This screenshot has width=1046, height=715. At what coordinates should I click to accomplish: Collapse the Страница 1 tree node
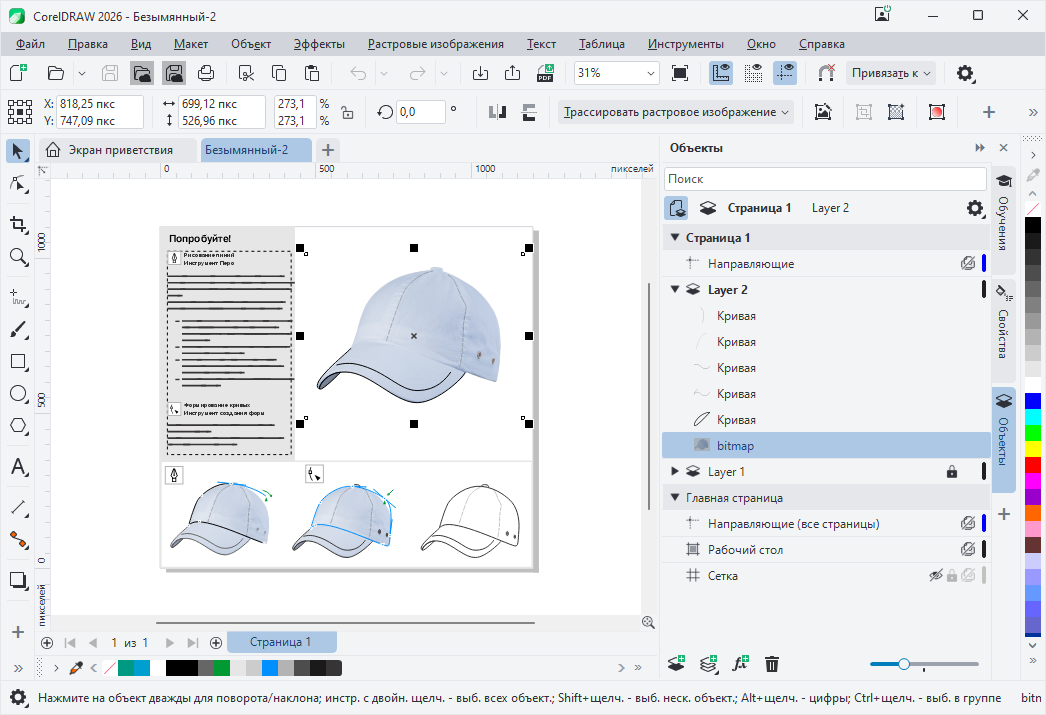675,237
